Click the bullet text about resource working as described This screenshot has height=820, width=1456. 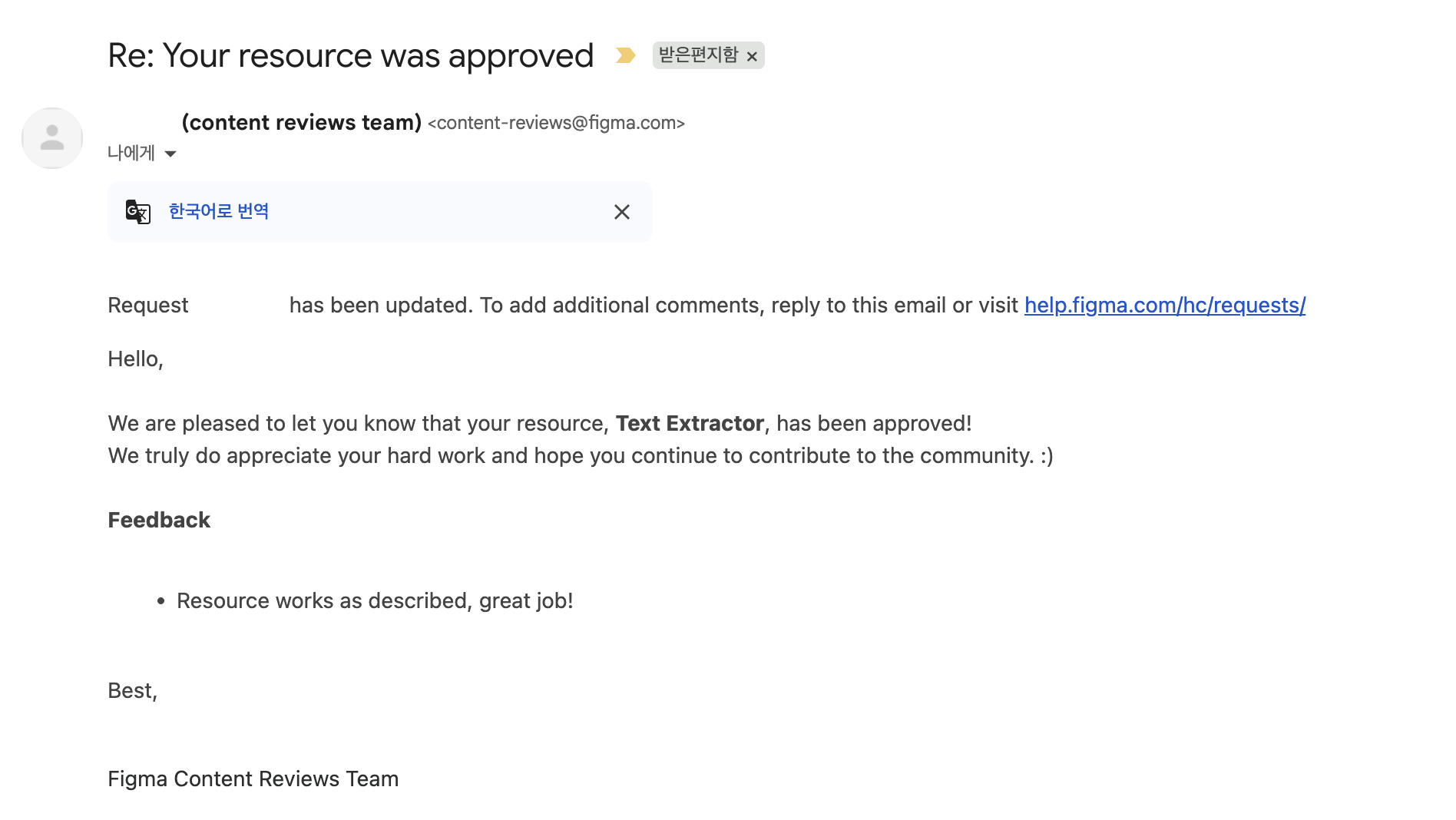375,600
